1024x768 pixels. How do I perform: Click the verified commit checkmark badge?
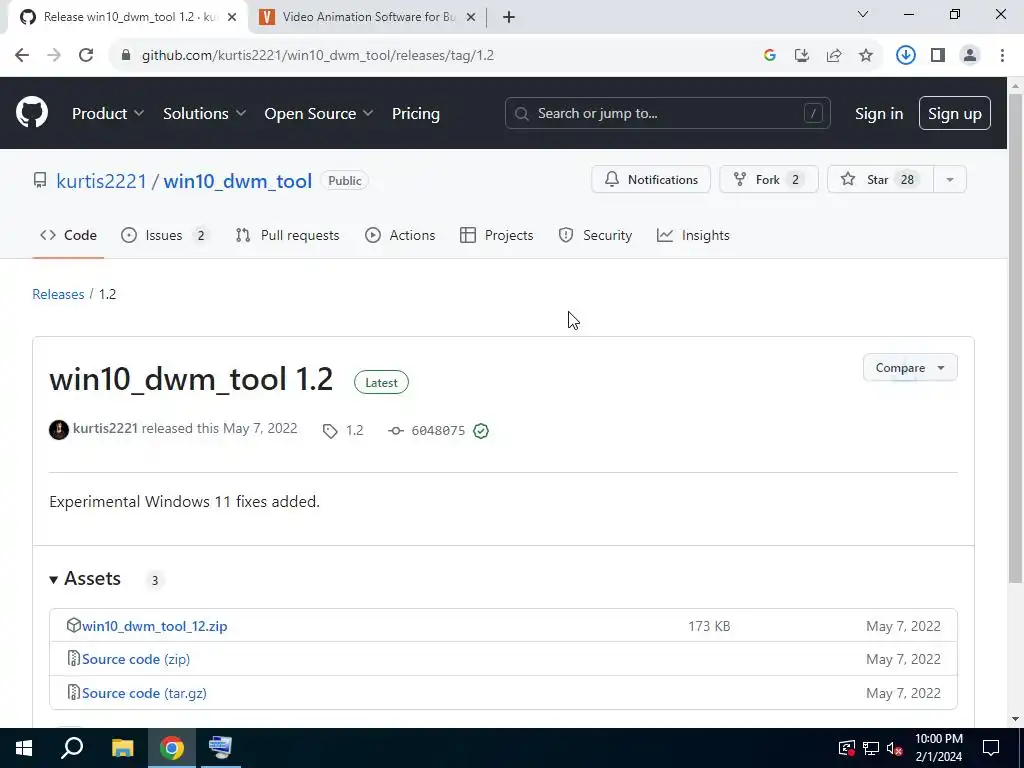(481, 431)
